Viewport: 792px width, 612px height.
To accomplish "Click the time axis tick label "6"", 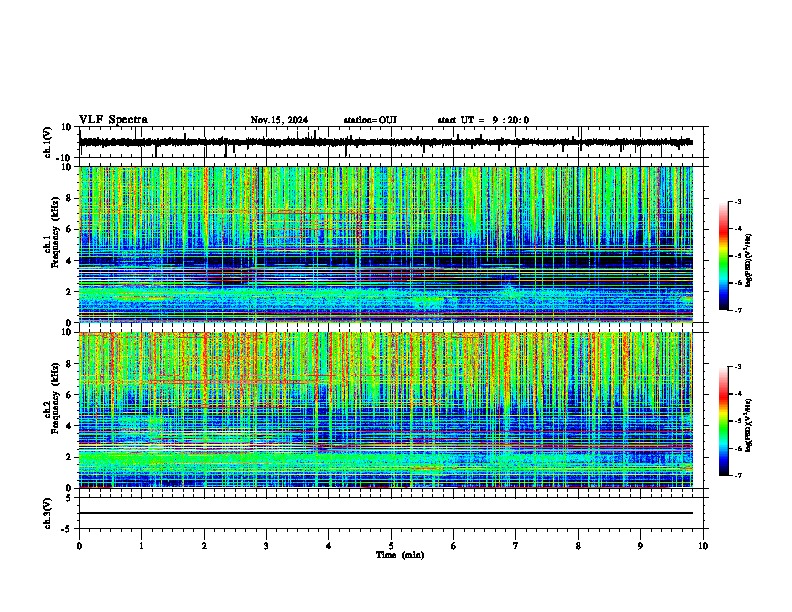I will (x=454, y=546).
